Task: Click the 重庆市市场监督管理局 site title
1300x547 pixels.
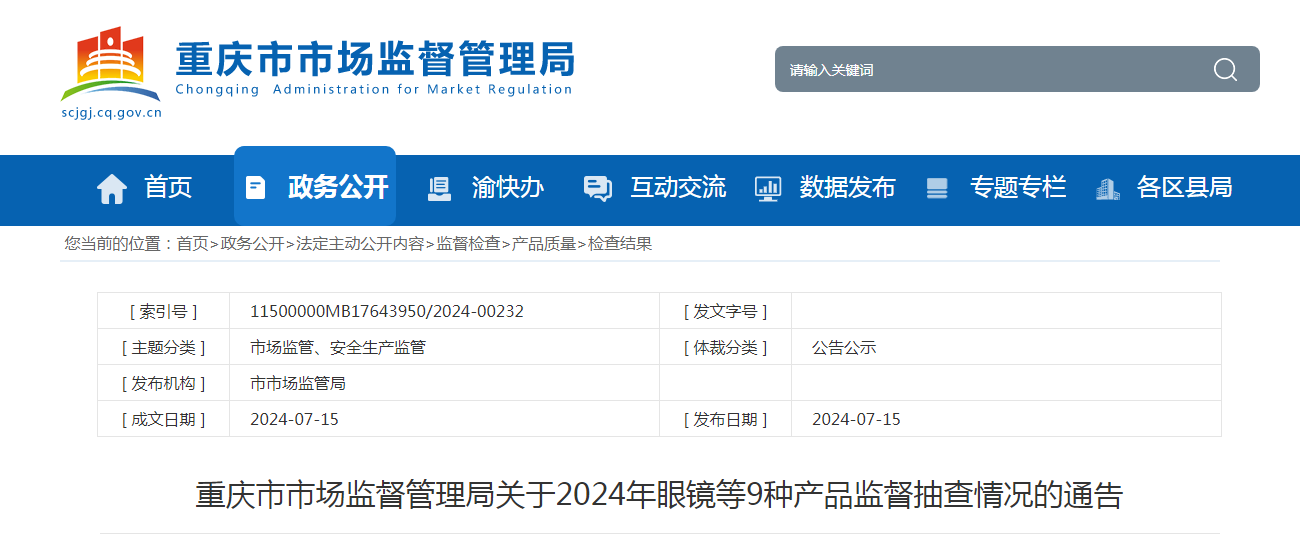Action: pyautogui.click(x=374, y=59)
